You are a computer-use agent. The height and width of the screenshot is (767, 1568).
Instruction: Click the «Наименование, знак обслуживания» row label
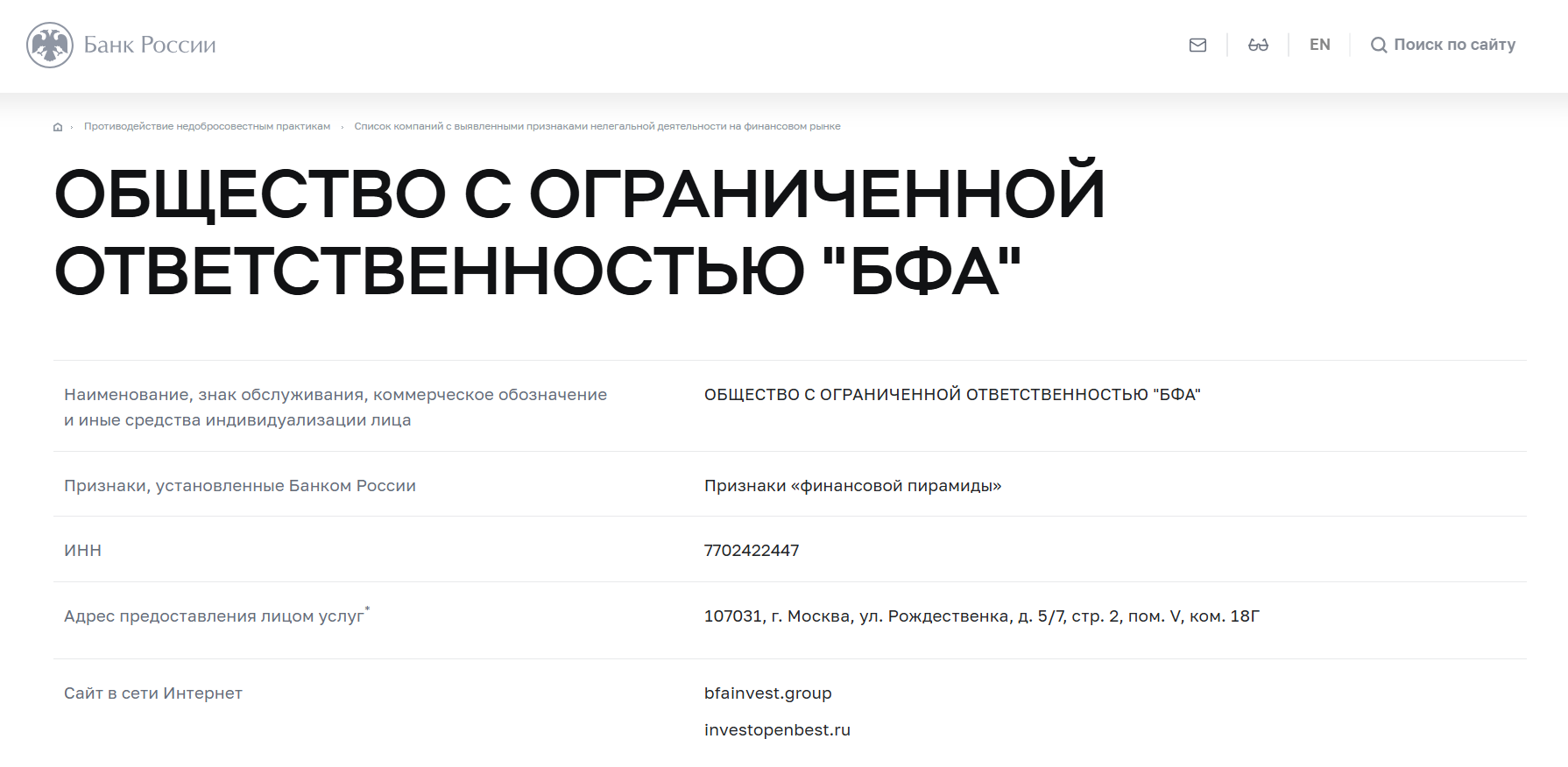[x=335, y=407]
